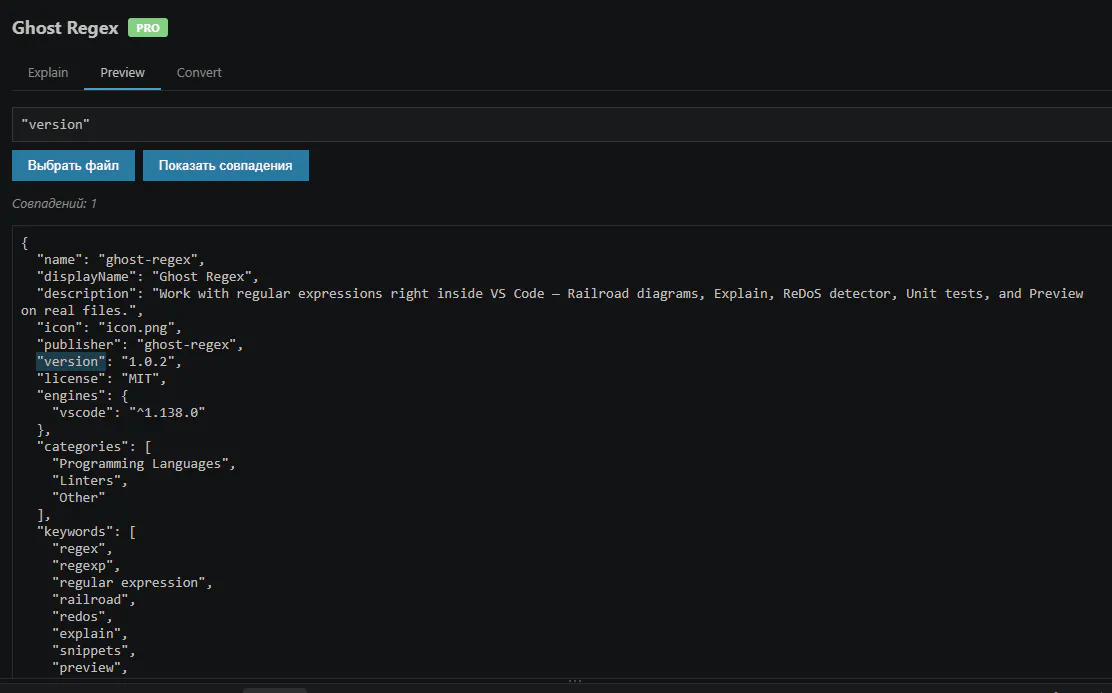Screen dimensions: 1112x693
Task: Click the "engines": { line
Action: pos(82,396)
